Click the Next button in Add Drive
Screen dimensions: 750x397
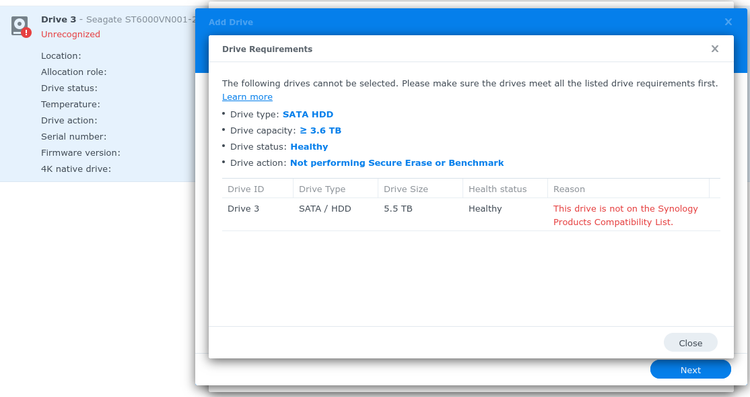[x=690, y=370]
